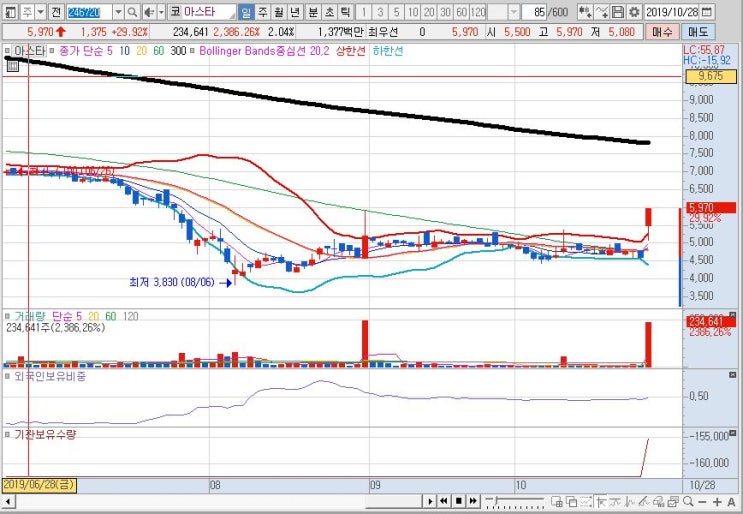Toggle the 거래량 volume panel checkbox
The image size is (743, 514).
[8, 316]
